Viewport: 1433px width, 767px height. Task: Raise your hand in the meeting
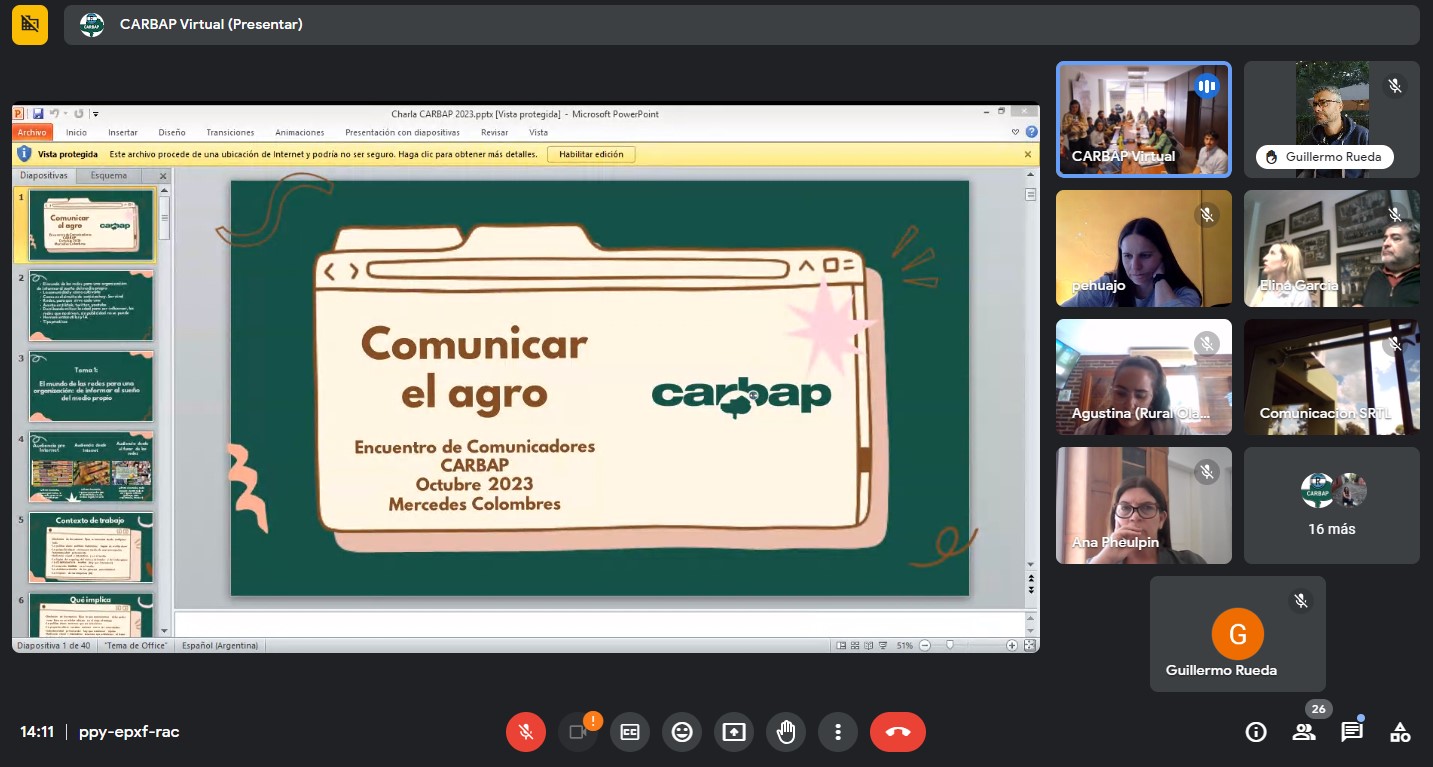(x=786, y=732)
